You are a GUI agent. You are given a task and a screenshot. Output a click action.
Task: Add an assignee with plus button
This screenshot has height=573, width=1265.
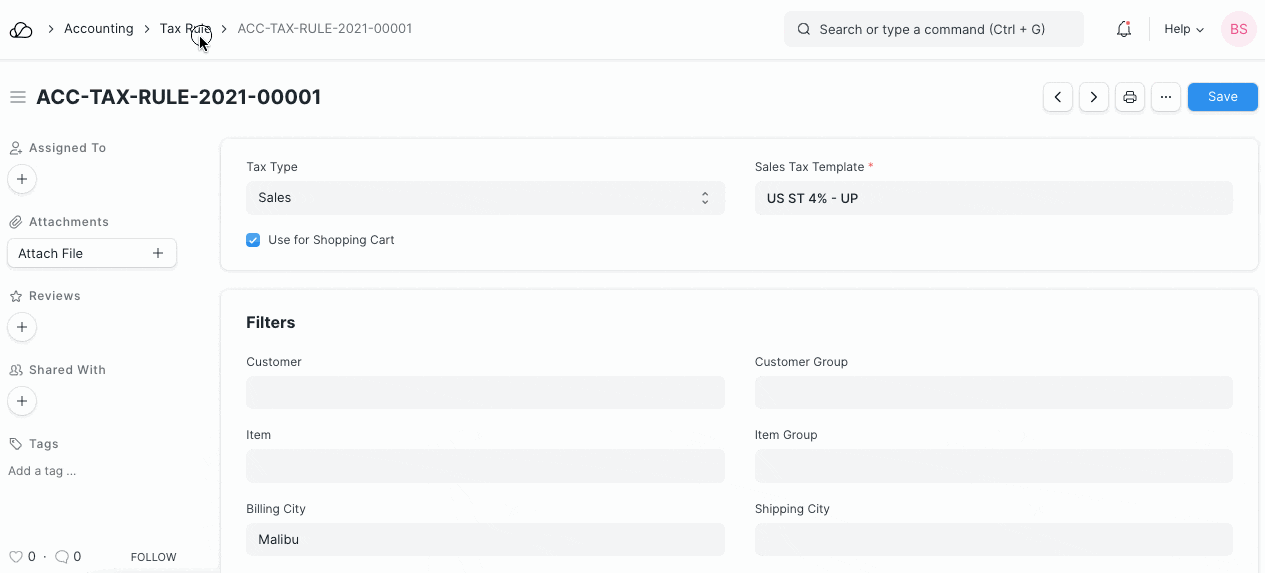pyautogui.click(x=22, y=179)
